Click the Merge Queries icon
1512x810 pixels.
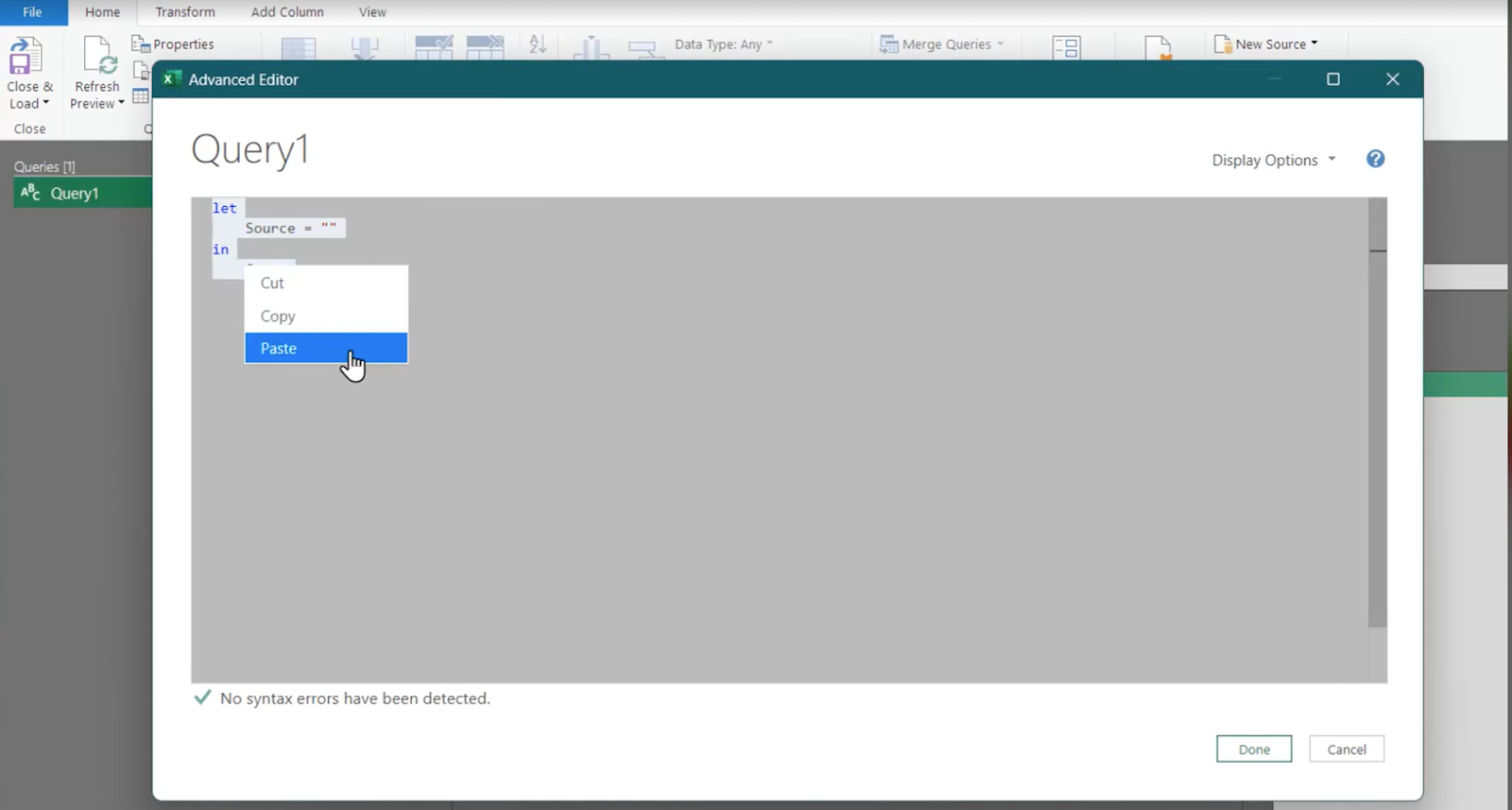pyautogui.click(x=888, y=44)
